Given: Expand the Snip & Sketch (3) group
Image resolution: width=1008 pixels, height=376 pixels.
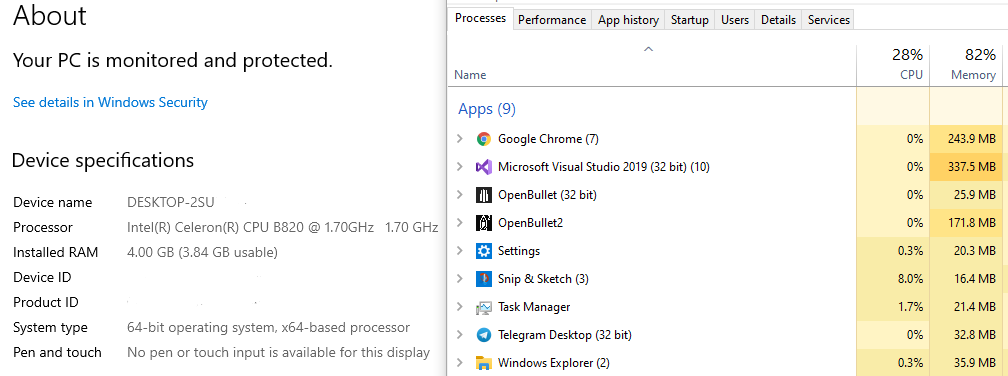Looking at the screenshot, I should [459, 279].
